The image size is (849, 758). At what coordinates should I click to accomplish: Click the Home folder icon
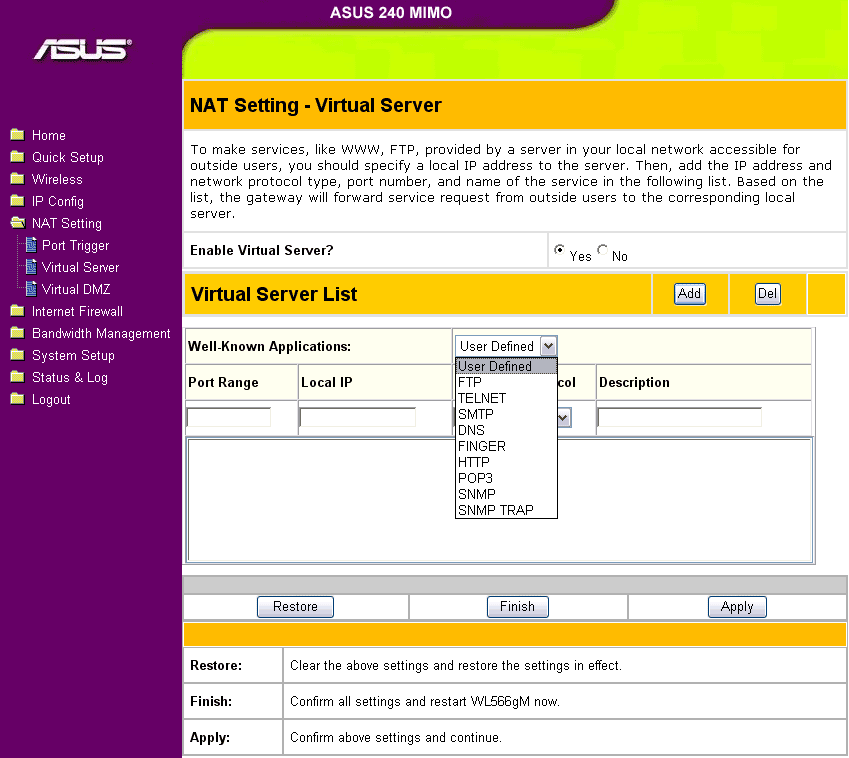point(17,134)
